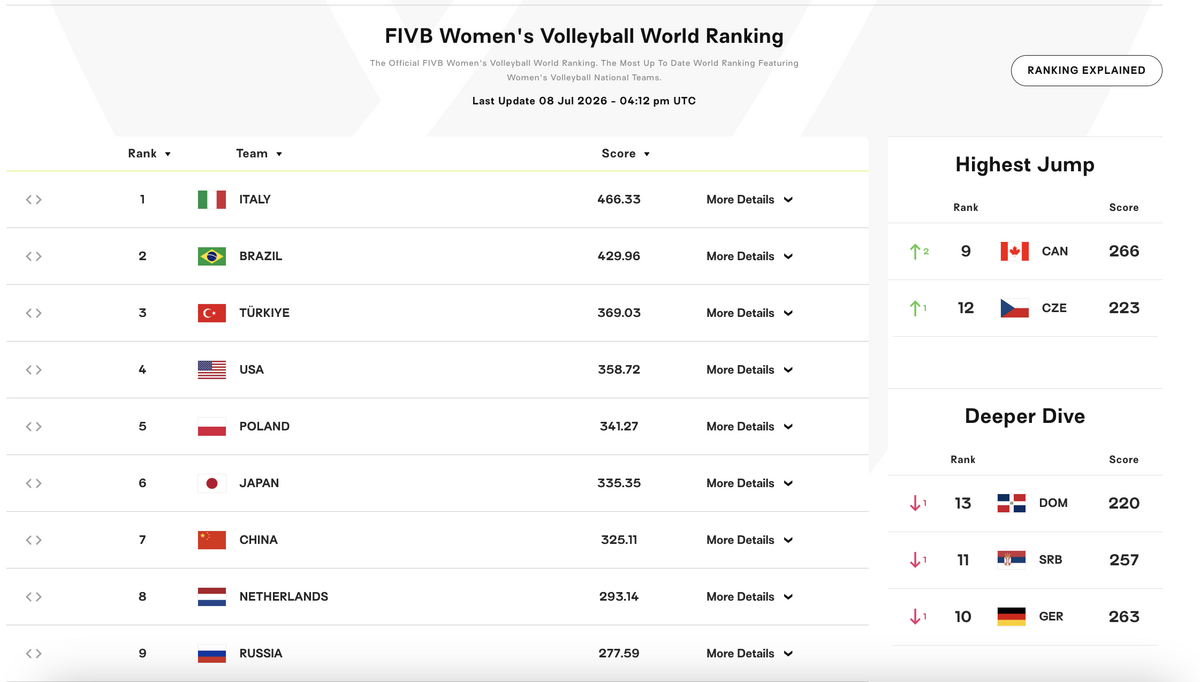Click the Italy flag icon
Viewport: 1200px width, 682px height.
point(212,199)
